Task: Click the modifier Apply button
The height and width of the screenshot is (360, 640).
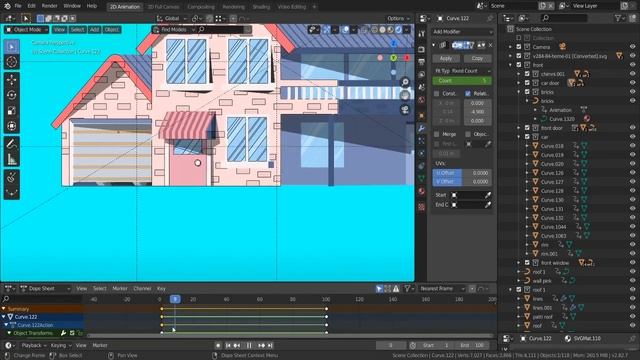Action: (x=446, y=58)
